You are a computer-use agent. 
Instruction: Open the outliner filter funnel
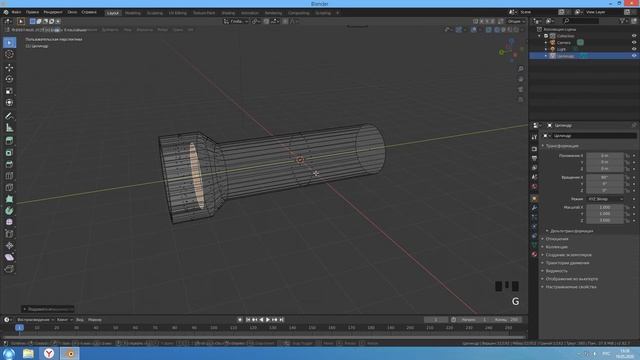point(622,21)
